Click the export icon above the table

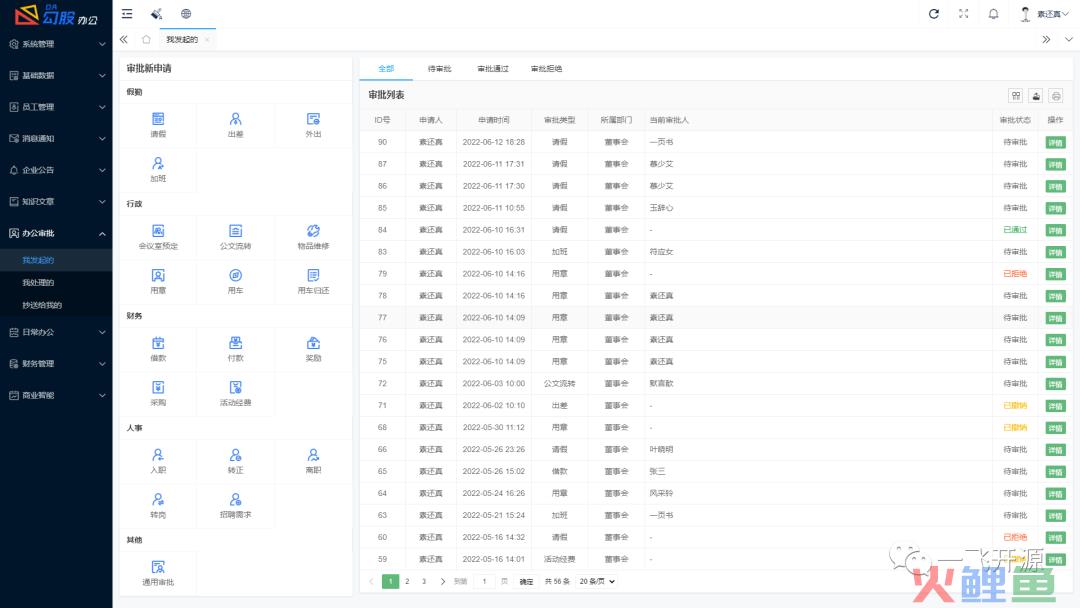(x=1036, y=96)
